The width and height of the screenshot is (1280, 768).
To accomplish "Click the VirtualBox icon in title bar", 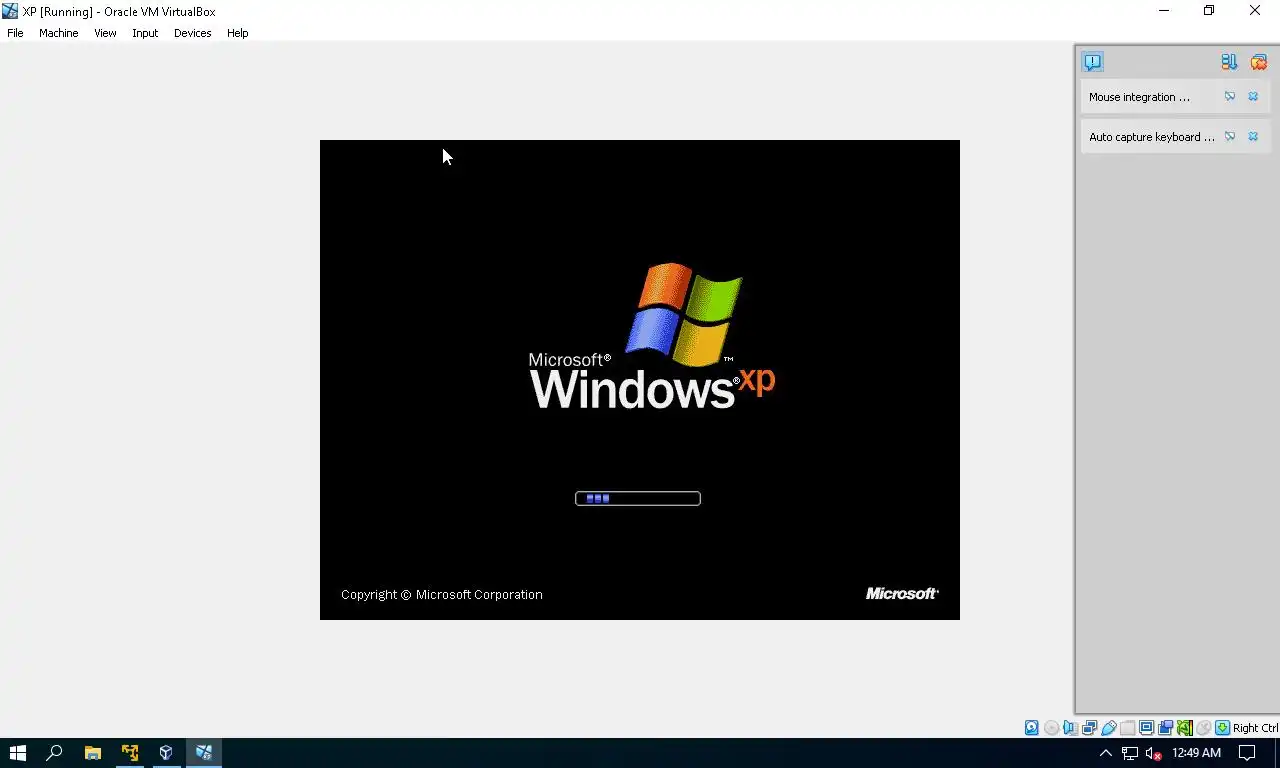I will tap(10, 11).
